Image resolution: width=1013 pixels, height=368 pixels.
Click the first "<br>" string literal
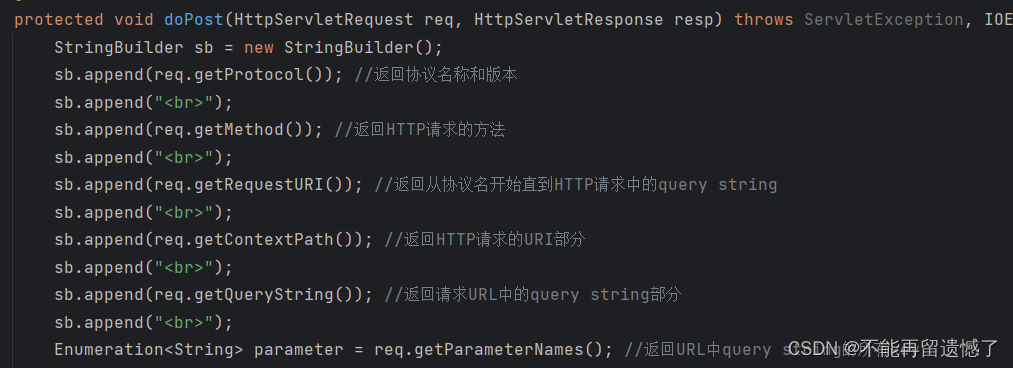click(189, 103)
